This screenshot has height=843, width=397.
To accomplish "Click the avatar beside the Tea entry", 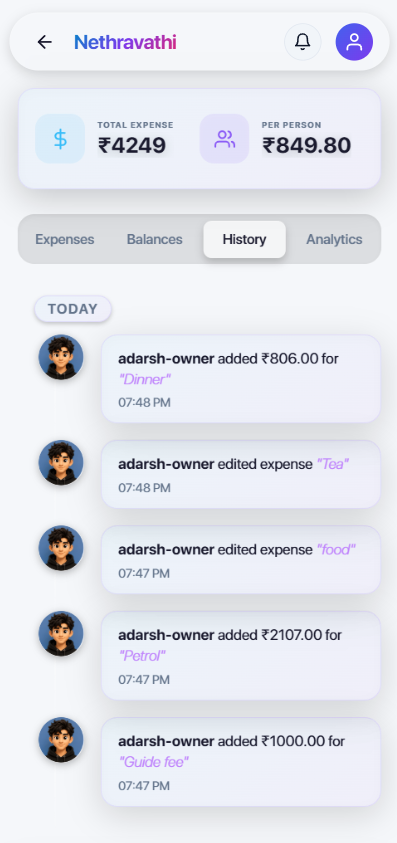I will click(61, 463).
